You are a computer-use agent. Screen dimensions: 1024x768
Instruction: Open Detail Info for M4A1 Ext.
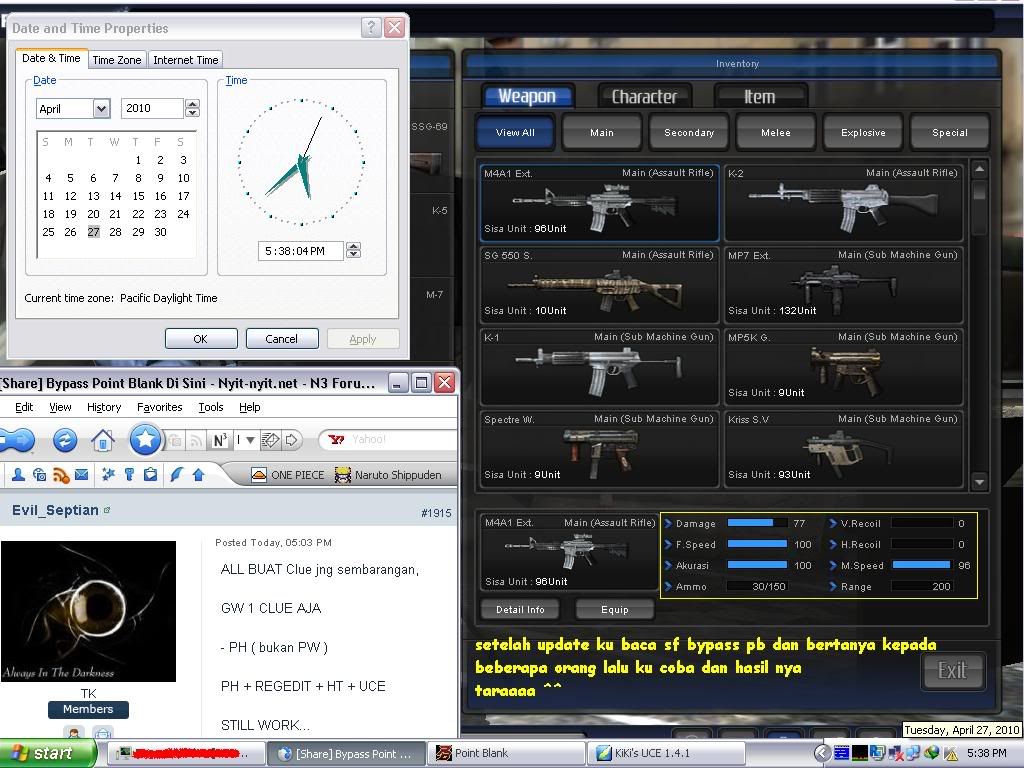click(520, 609)
